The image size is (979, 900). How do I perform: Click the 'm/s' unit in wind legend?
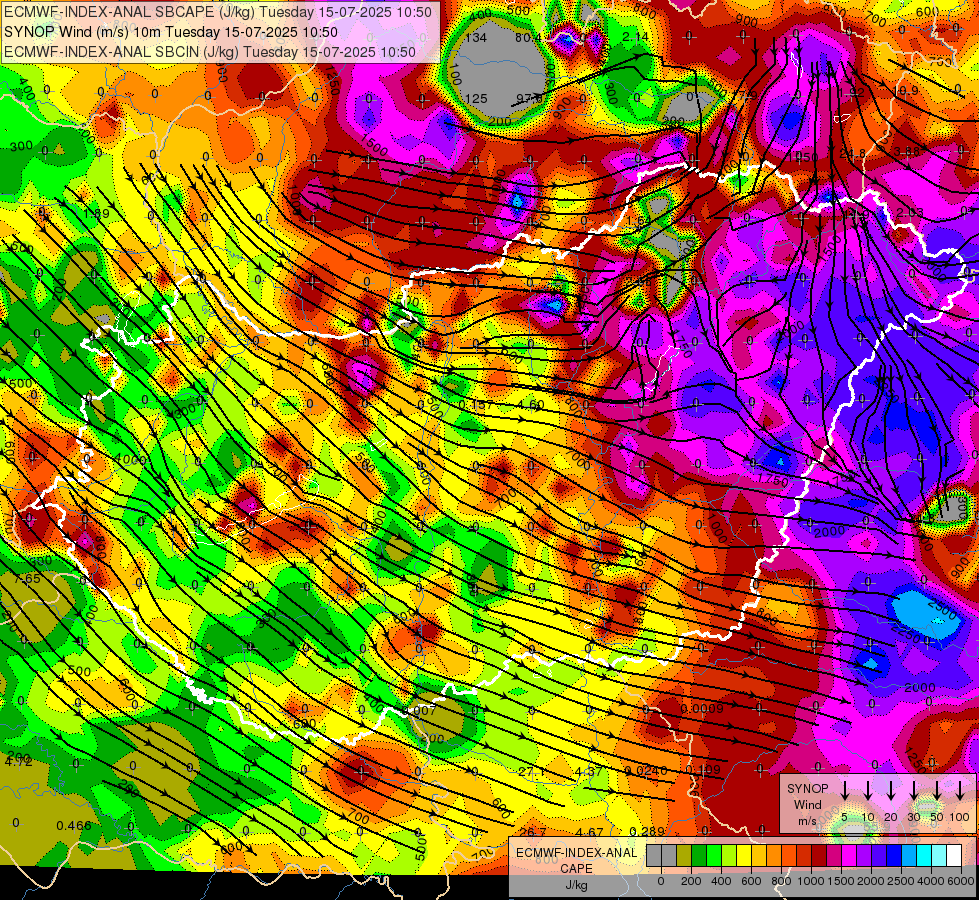807,821
